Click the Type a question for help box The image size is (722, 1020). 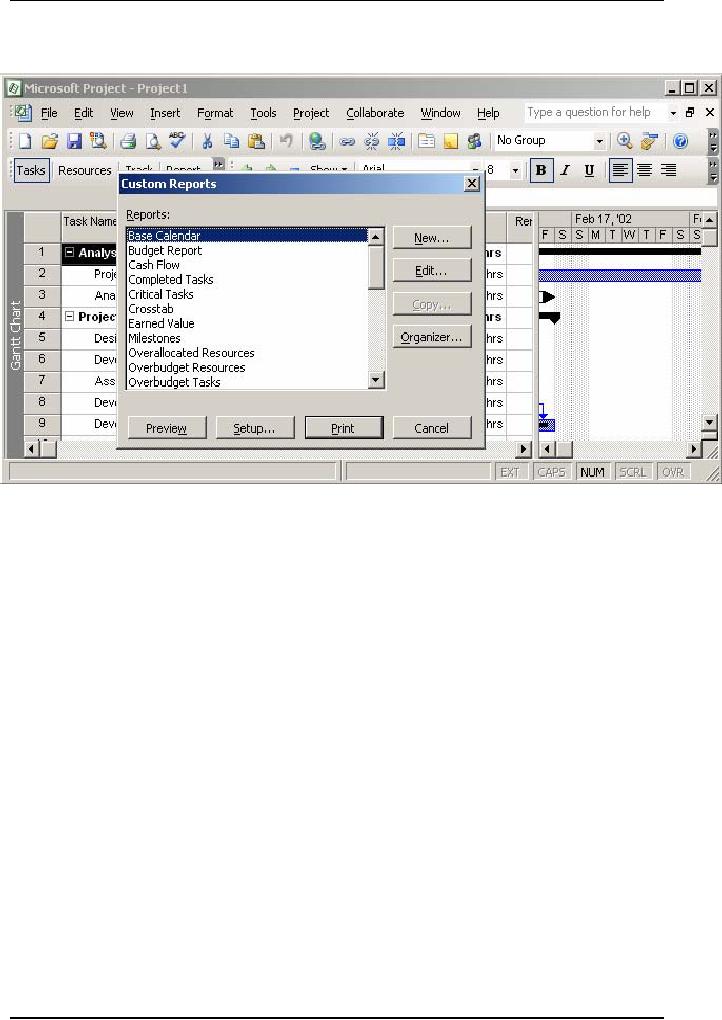(x=596, y=113)
